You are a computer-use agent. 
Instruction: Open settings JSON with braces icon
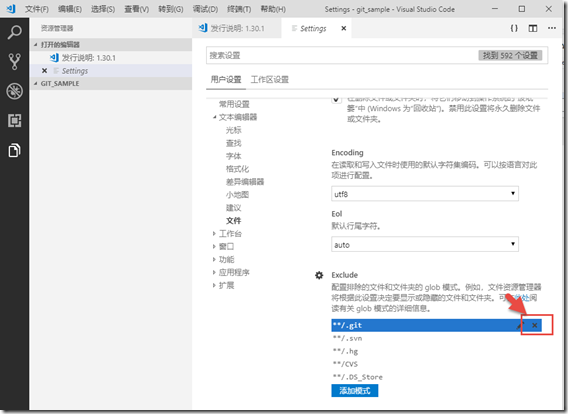[514, 28]
